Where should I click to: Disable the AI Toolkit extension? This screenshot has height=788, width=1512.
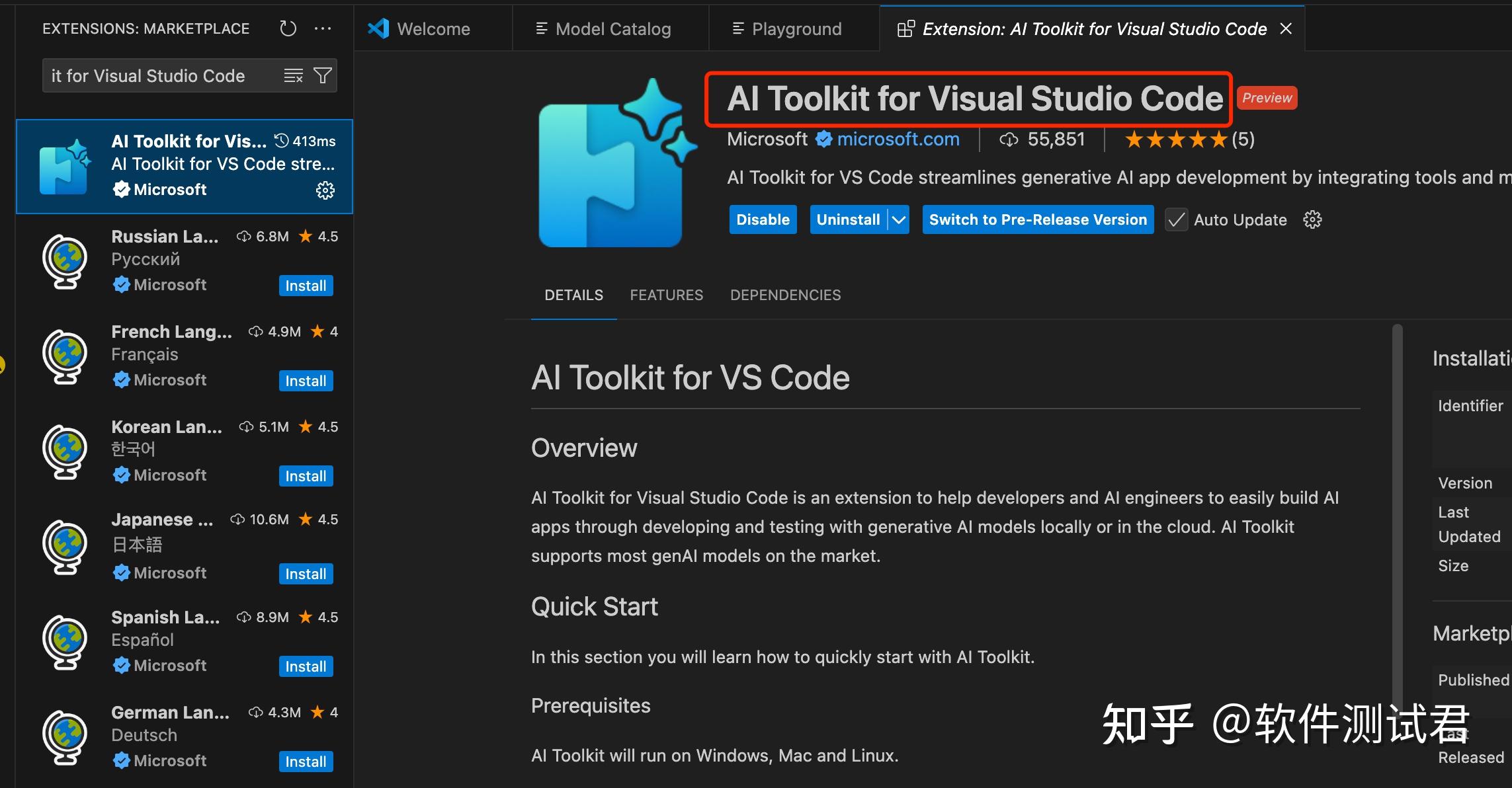point(762,219)
